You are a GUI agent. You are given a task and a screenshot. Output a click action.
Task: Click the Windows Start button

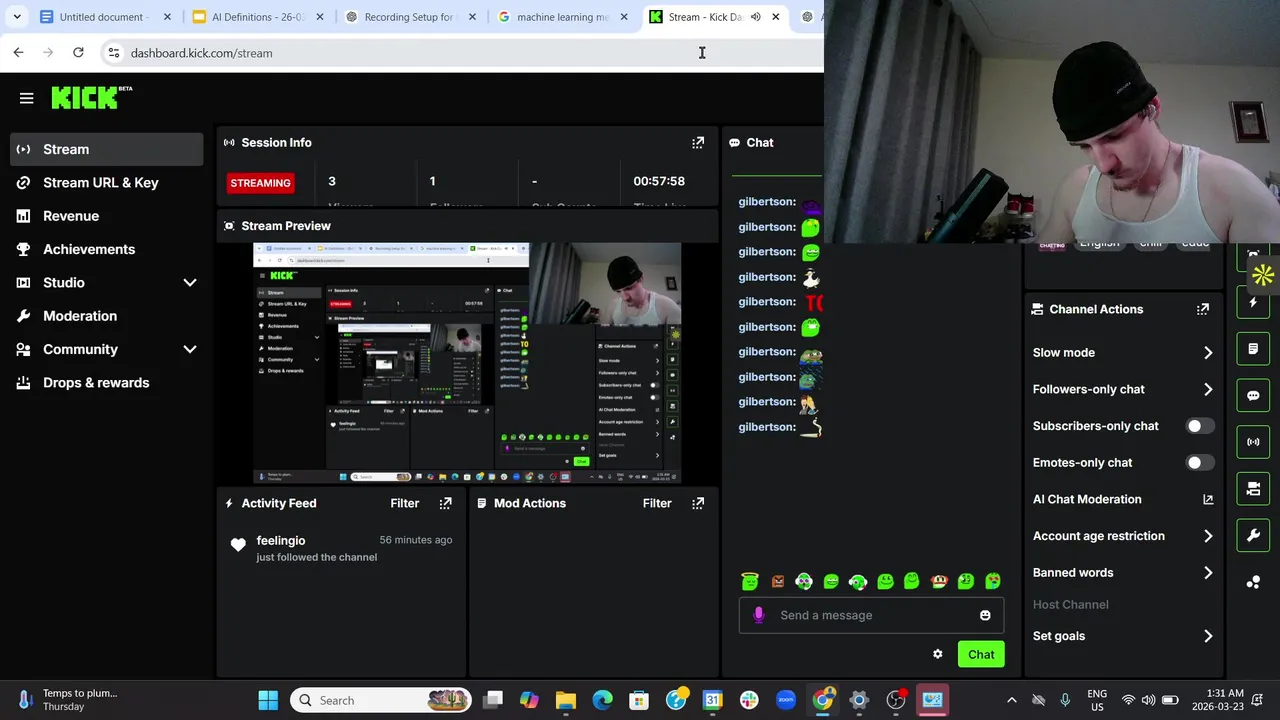268,700
